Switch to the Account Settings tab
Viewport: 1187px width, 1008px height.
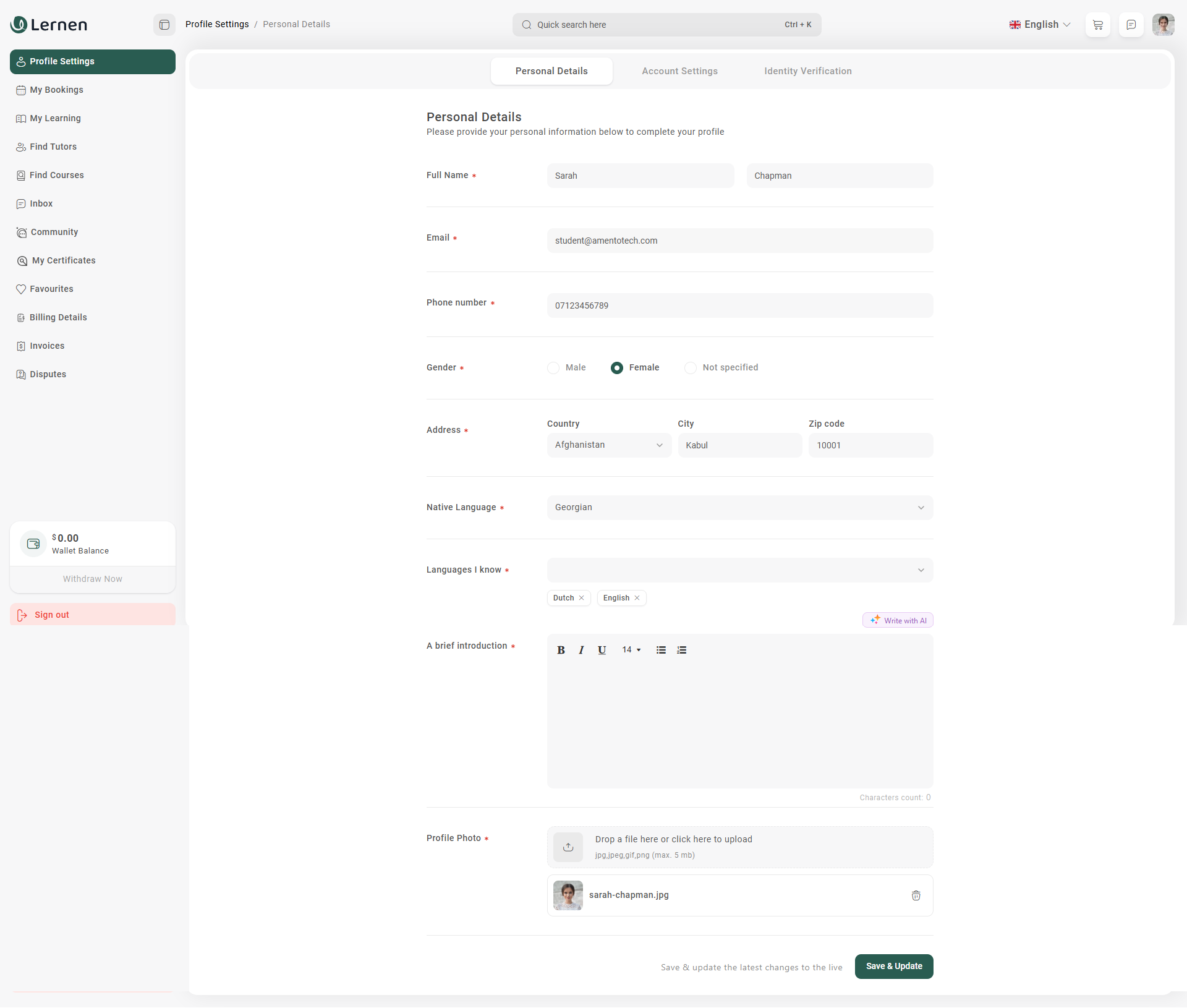click(x=679, y=71)
